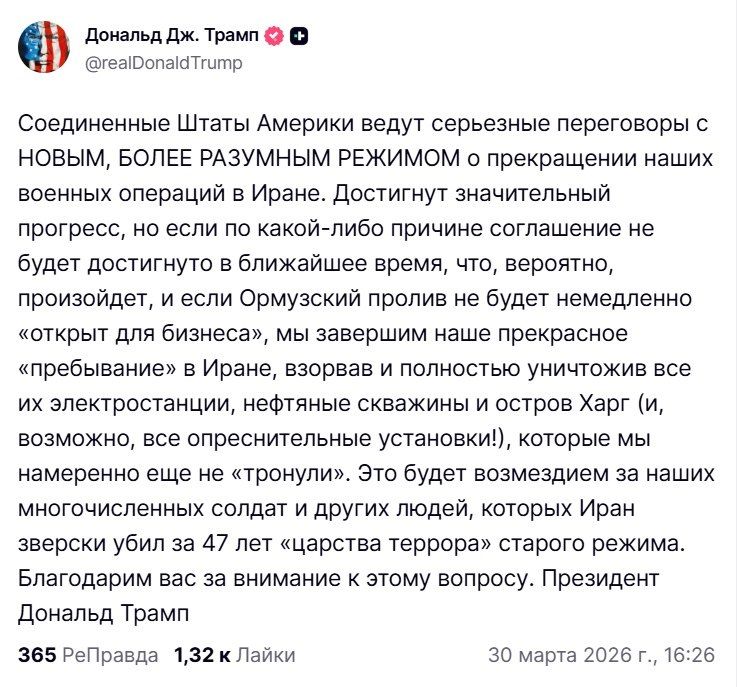Screen dimensions: 737x687
Task: Open the Лайки label
Action: click(x=265, y=656)
